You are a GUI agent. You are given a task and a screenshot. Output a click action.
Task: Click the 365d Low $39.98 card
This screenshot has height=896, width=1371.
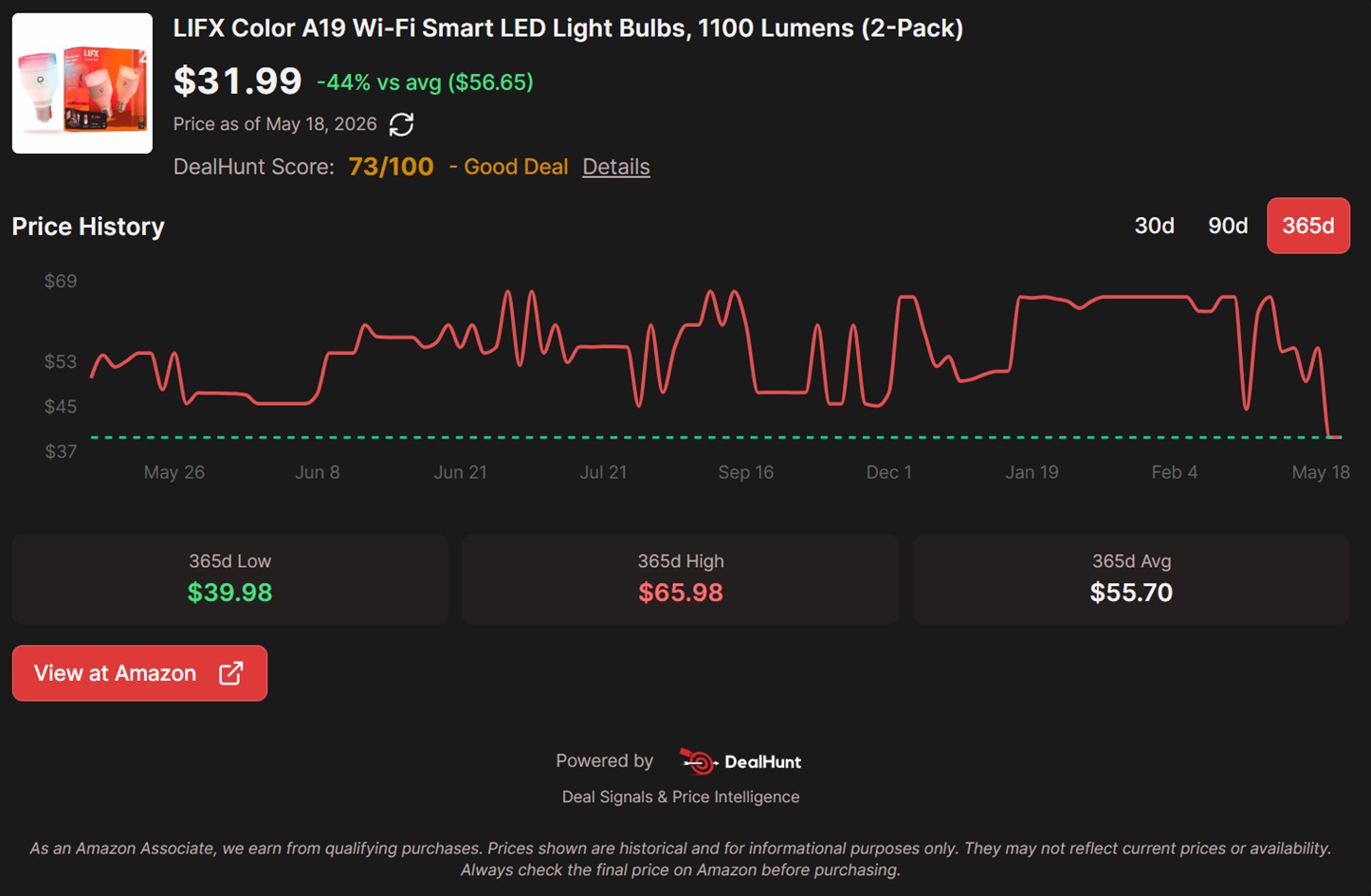[x=230, y=579]
